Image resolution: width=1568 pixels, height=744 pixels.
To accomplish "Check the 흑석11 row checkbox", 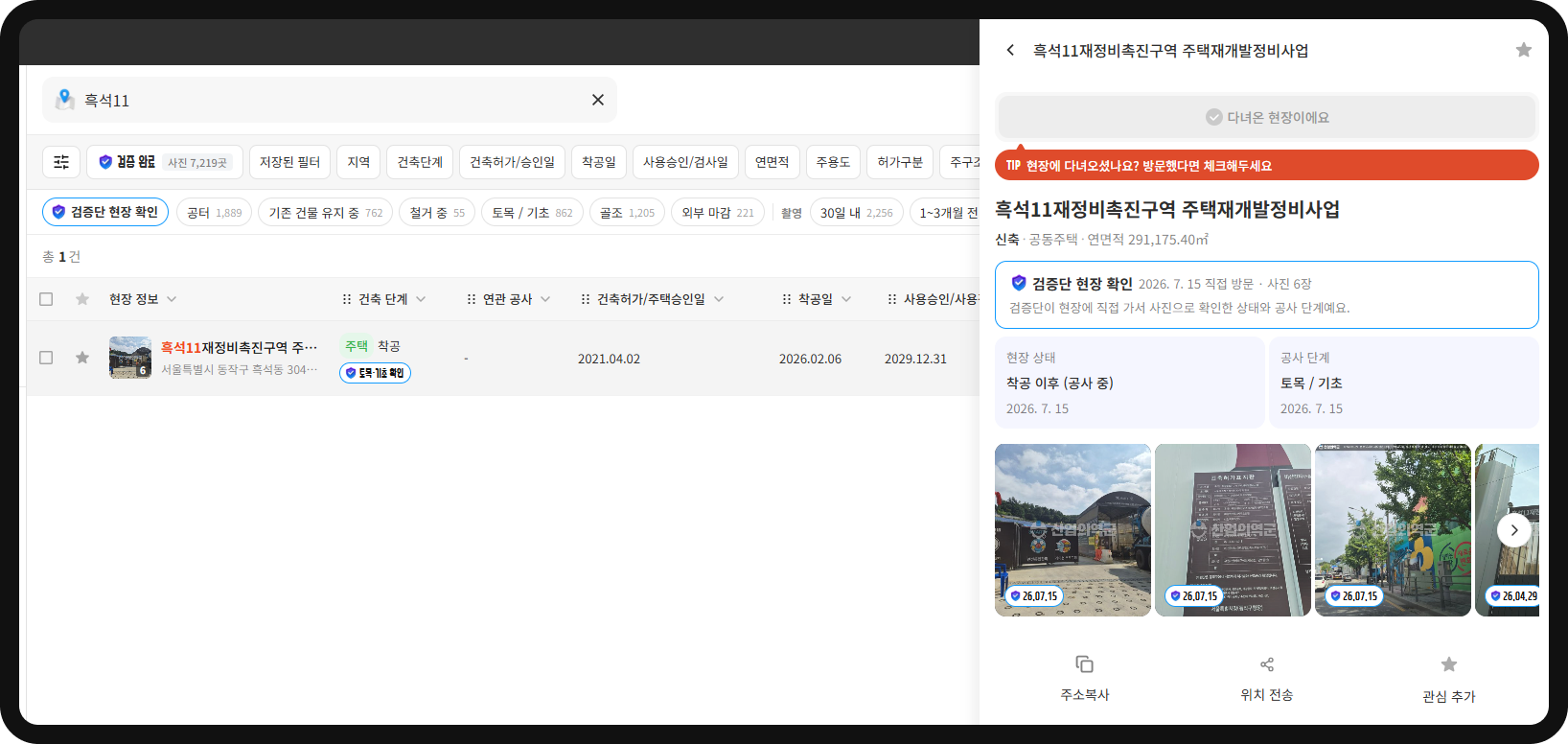I will [x=46, y=358].
